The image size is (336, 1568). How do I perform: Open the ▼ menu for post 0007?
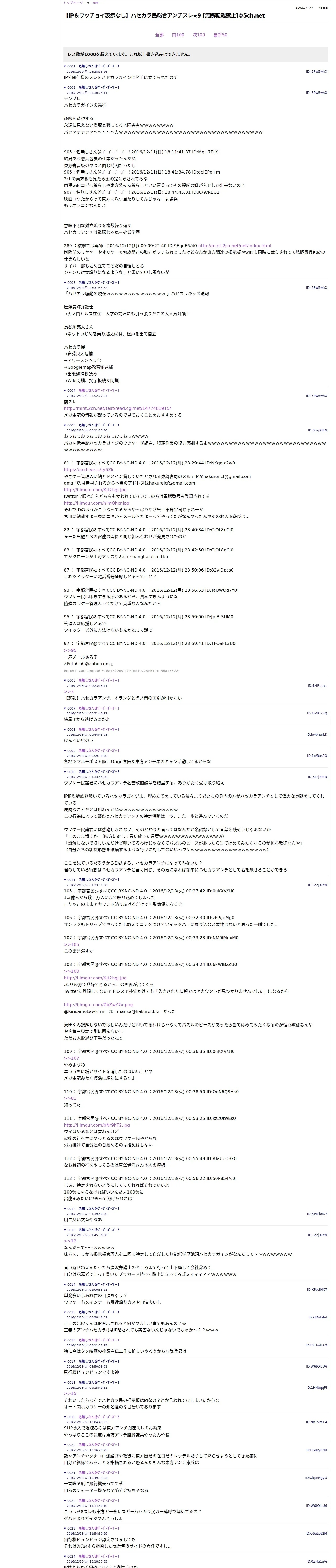click(x=65, y=708)
